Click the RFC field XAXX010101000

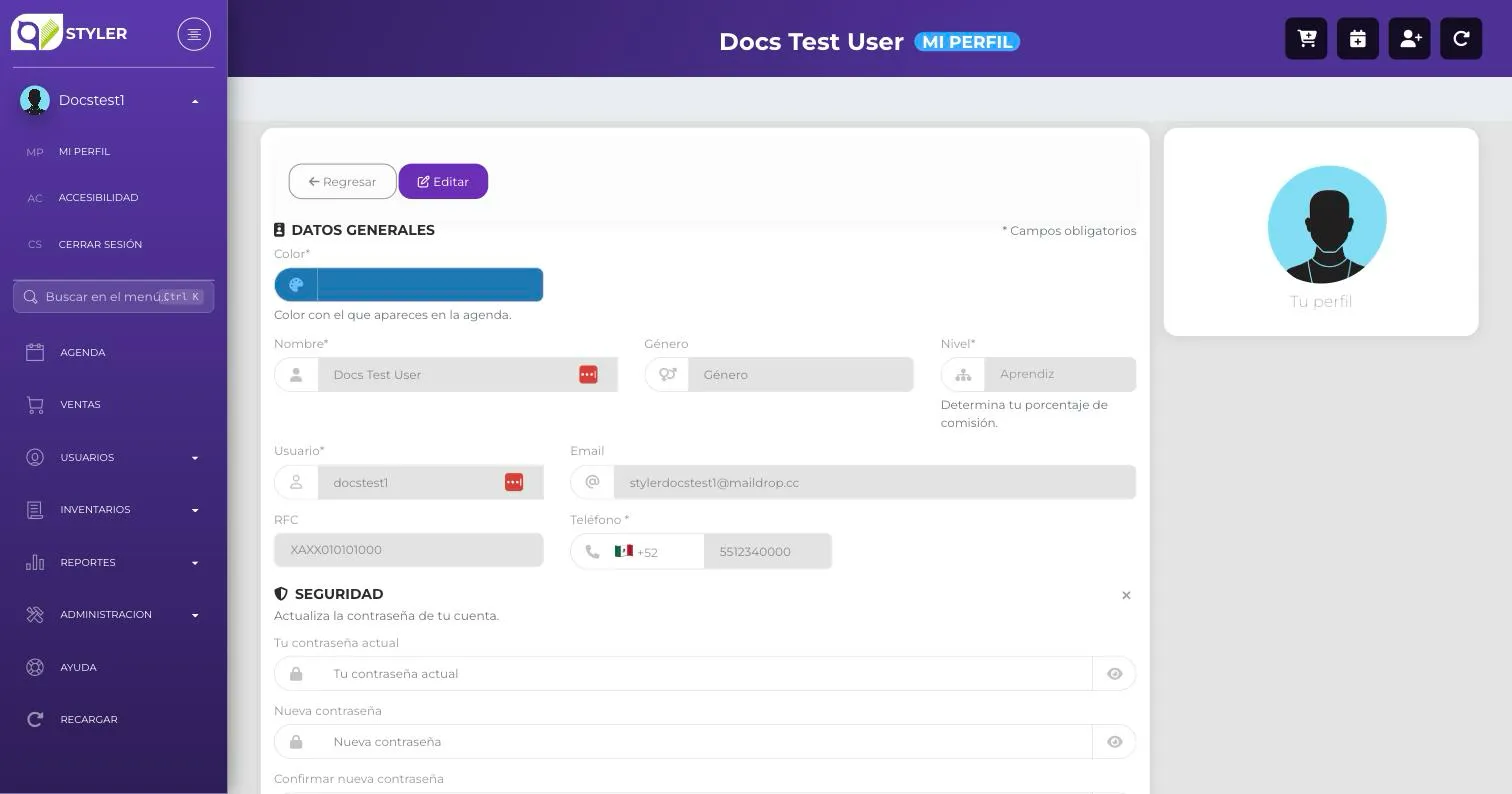(409, 550)
